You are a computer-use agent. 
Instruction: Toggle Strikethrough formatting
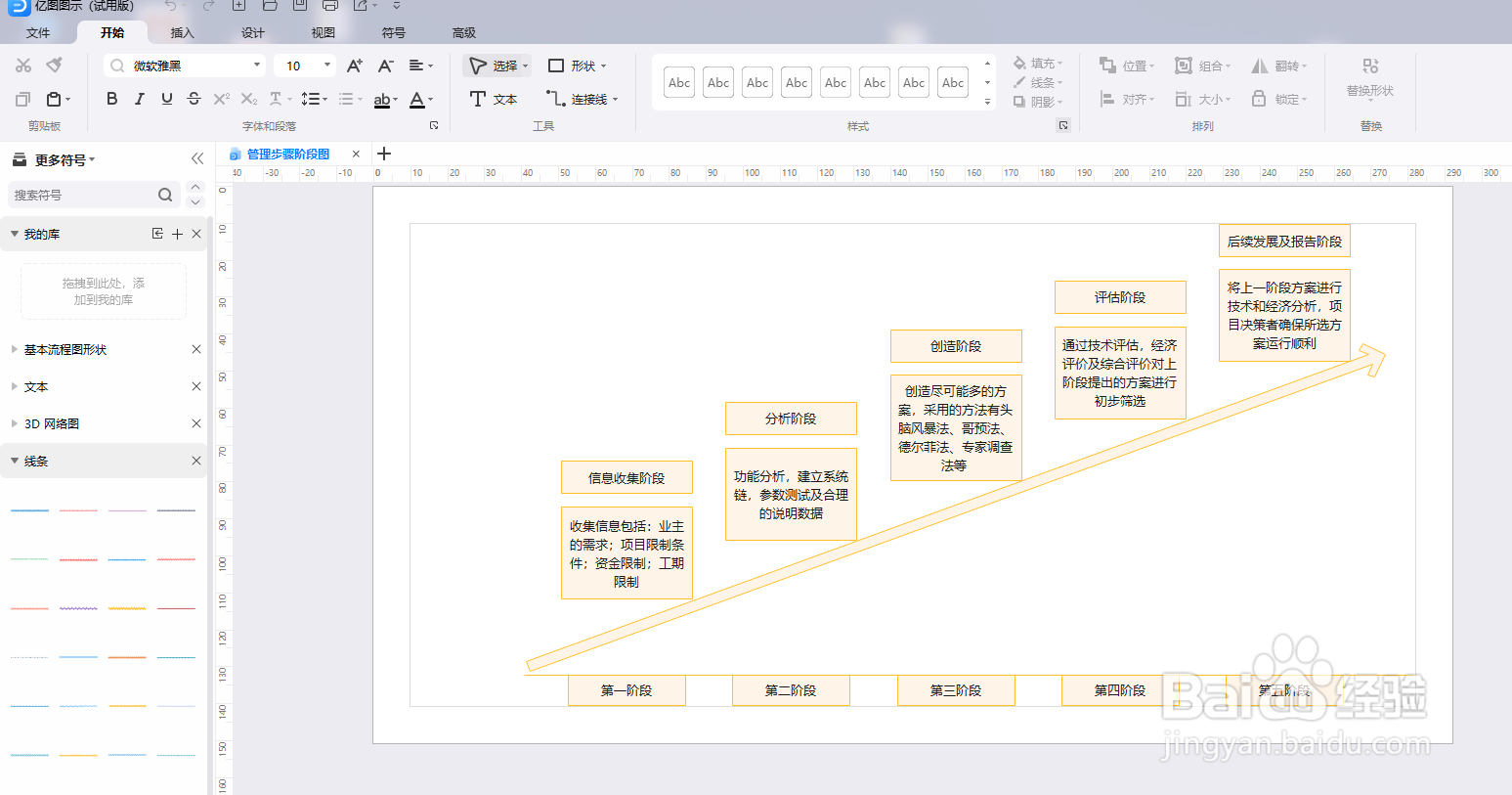(194, 99)
